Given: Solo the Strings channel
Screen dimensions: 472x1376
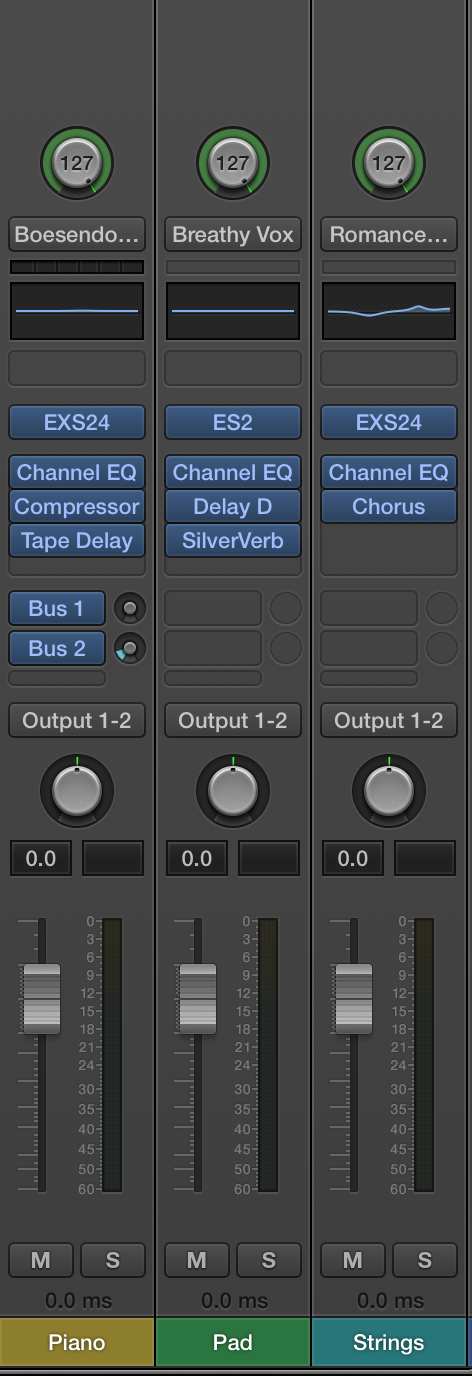Looking at the screenshot, I should [x=425, y=1261].
